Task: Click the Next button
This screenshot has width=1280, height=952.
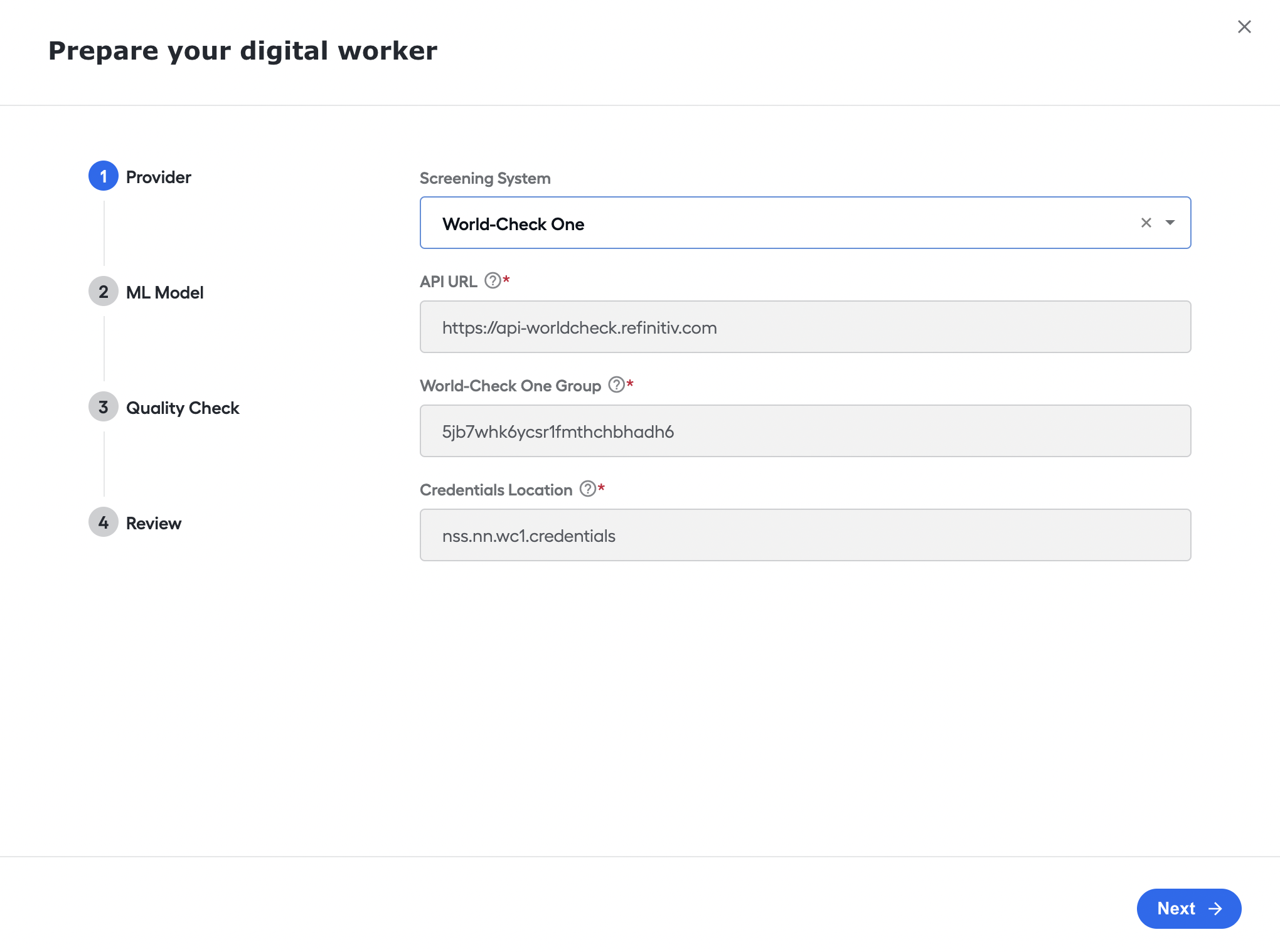Action: point(1188,908)
